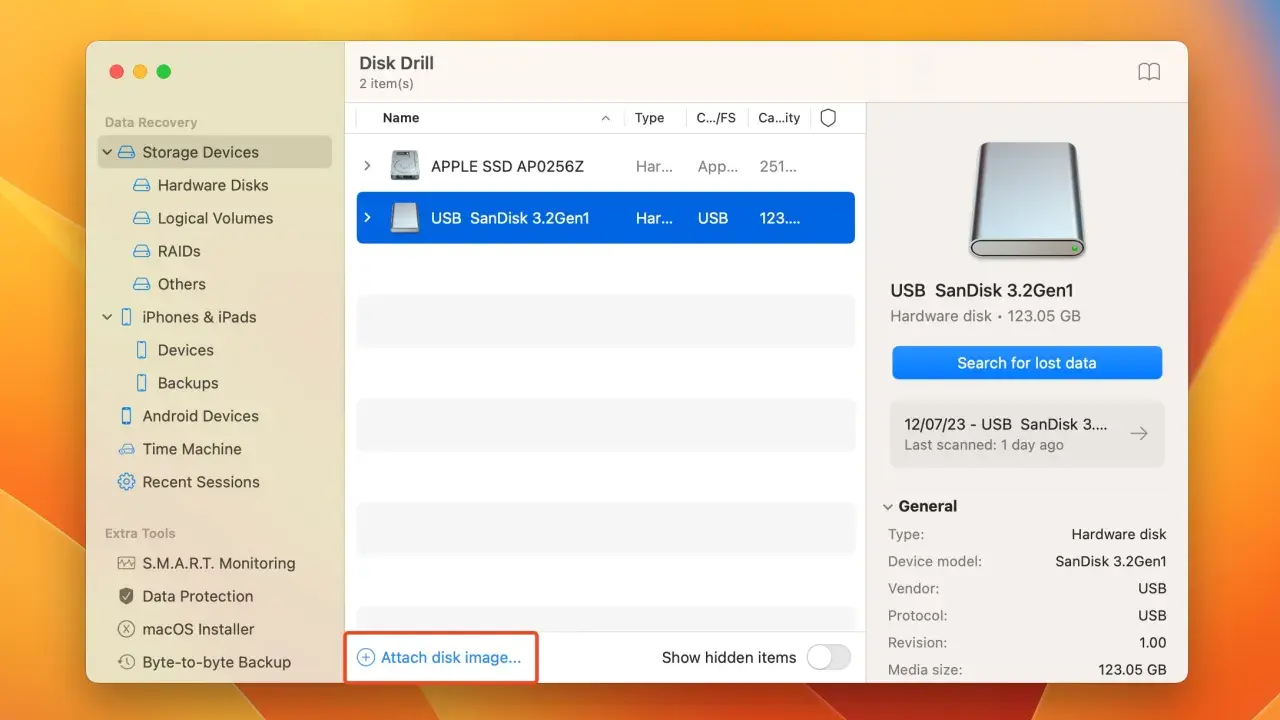Click the Data Protection shield icon

click(126, 596)
